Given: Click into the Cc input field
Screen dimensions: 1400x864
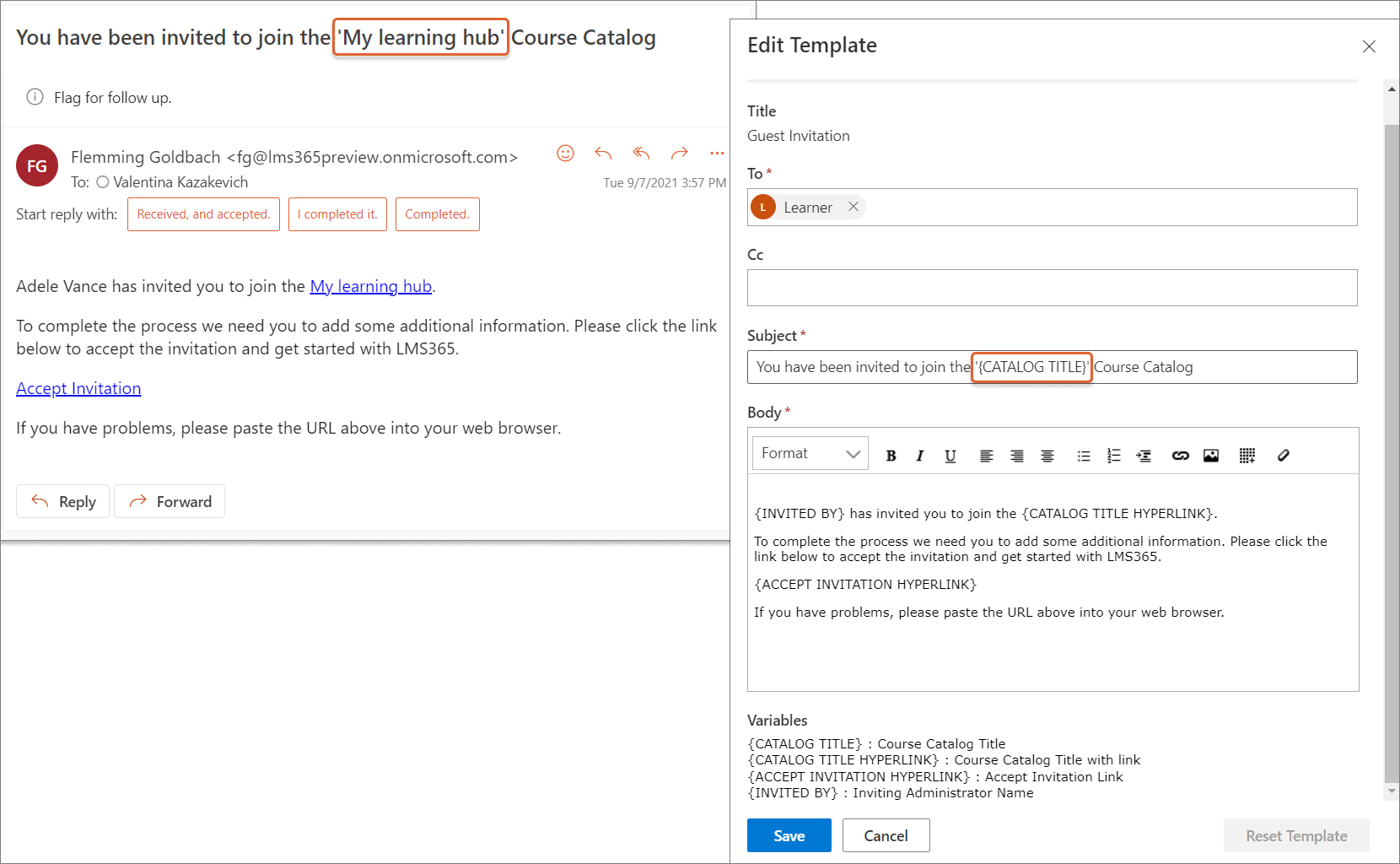Looking at the screenshot, I should tap(1052, 288).
